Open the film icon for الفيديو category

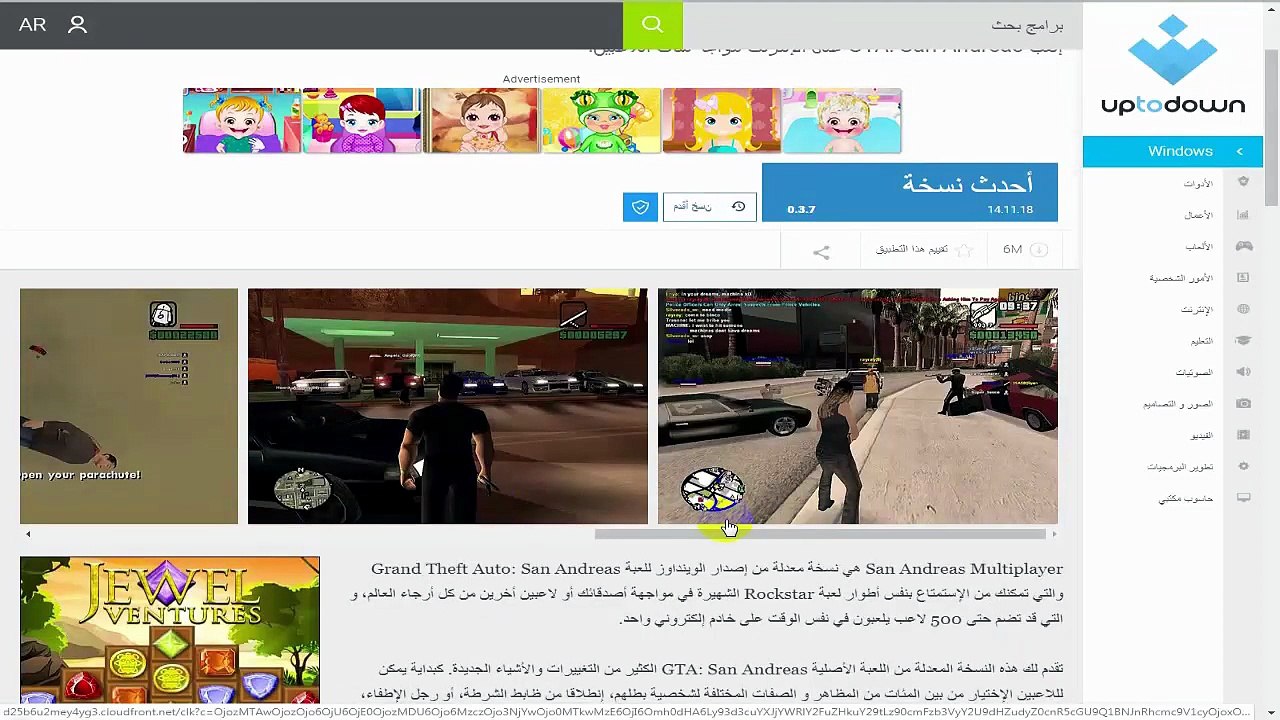coord(1243,435)
